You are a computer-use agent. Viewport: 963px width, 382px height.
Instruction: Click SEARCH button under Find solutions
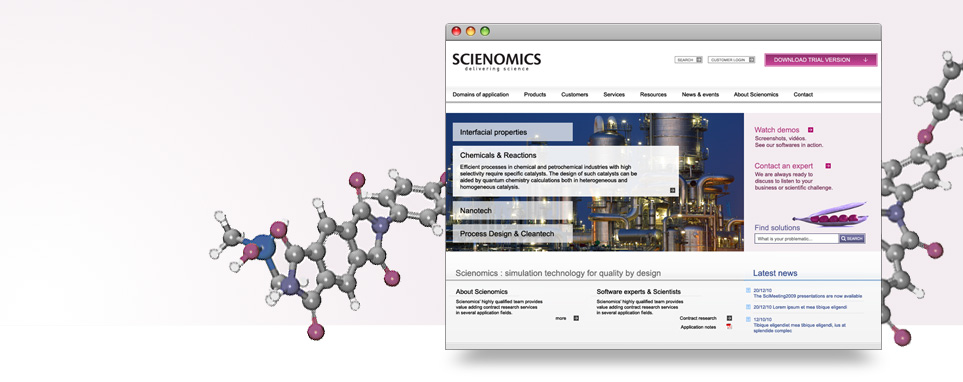pyautogui.click(x=852, y=238)
